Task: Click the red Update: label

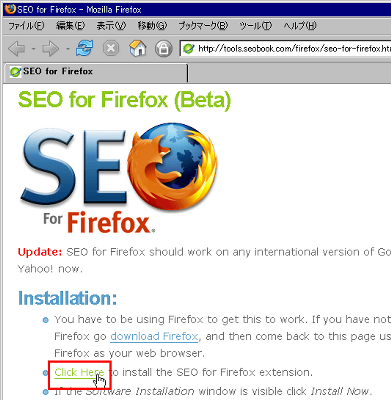Action: click(40, 252)
